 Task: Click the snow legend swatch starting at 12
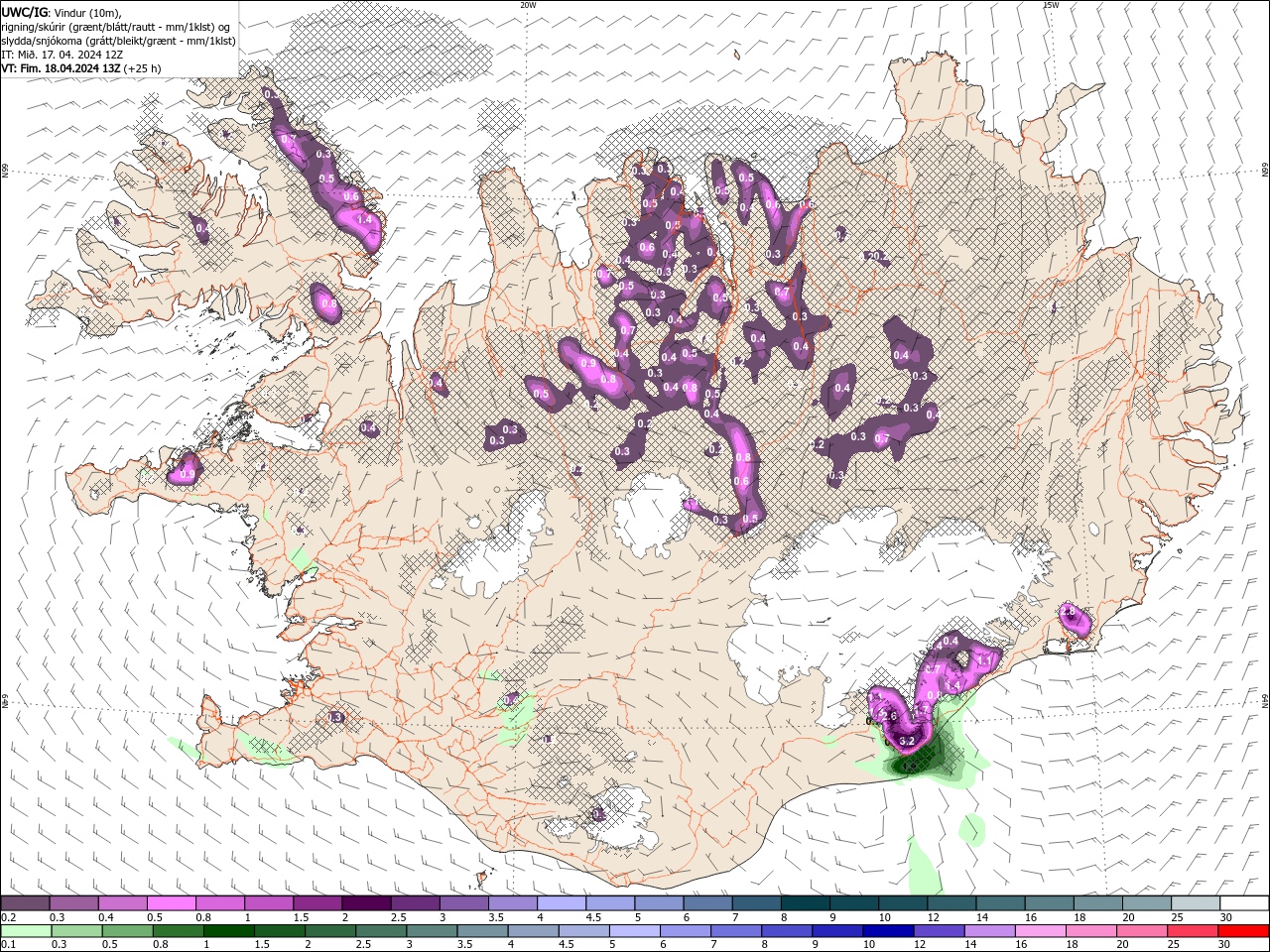pyautogui.click(x=952, y=903)
